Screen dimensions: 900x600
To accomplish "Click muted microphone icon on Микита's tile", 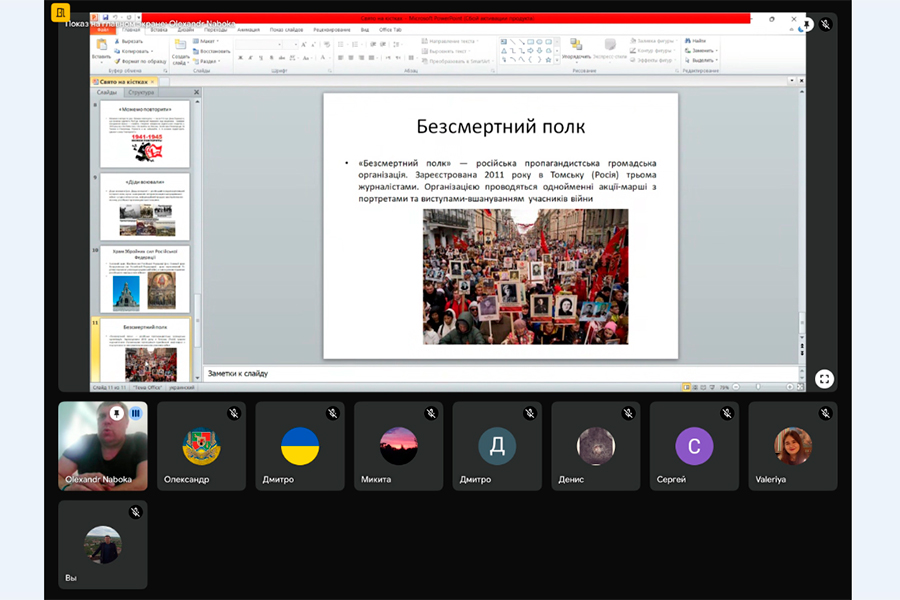I will [431, 412].
